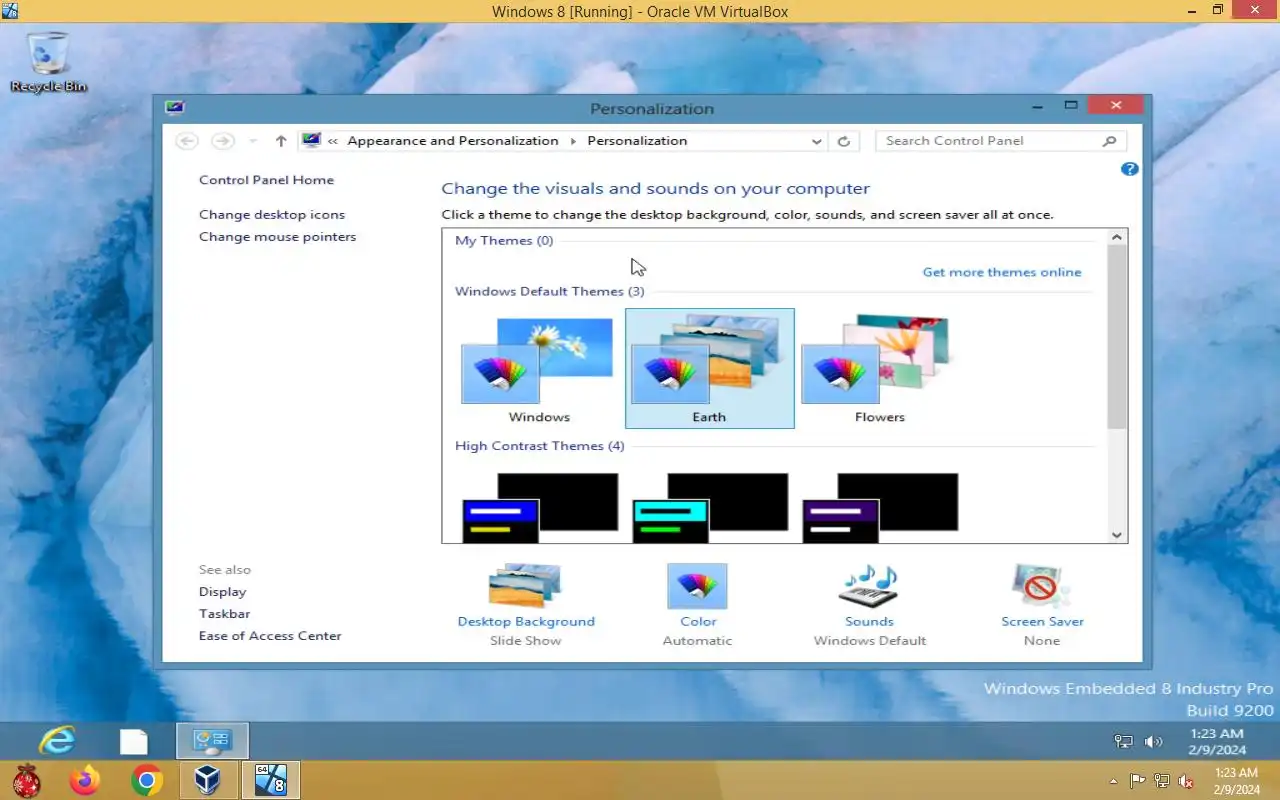
Task: Click the theme list scroll down arrow
Action: click(1117, 535)
